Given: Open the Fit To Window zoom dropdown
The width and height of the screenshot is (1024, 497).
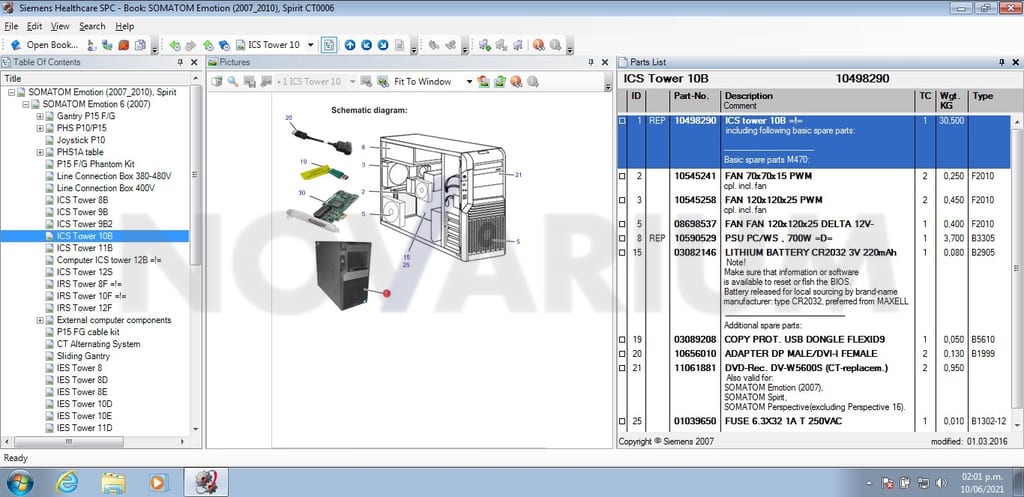Looking at the screenshot, I should pos(468,82).
